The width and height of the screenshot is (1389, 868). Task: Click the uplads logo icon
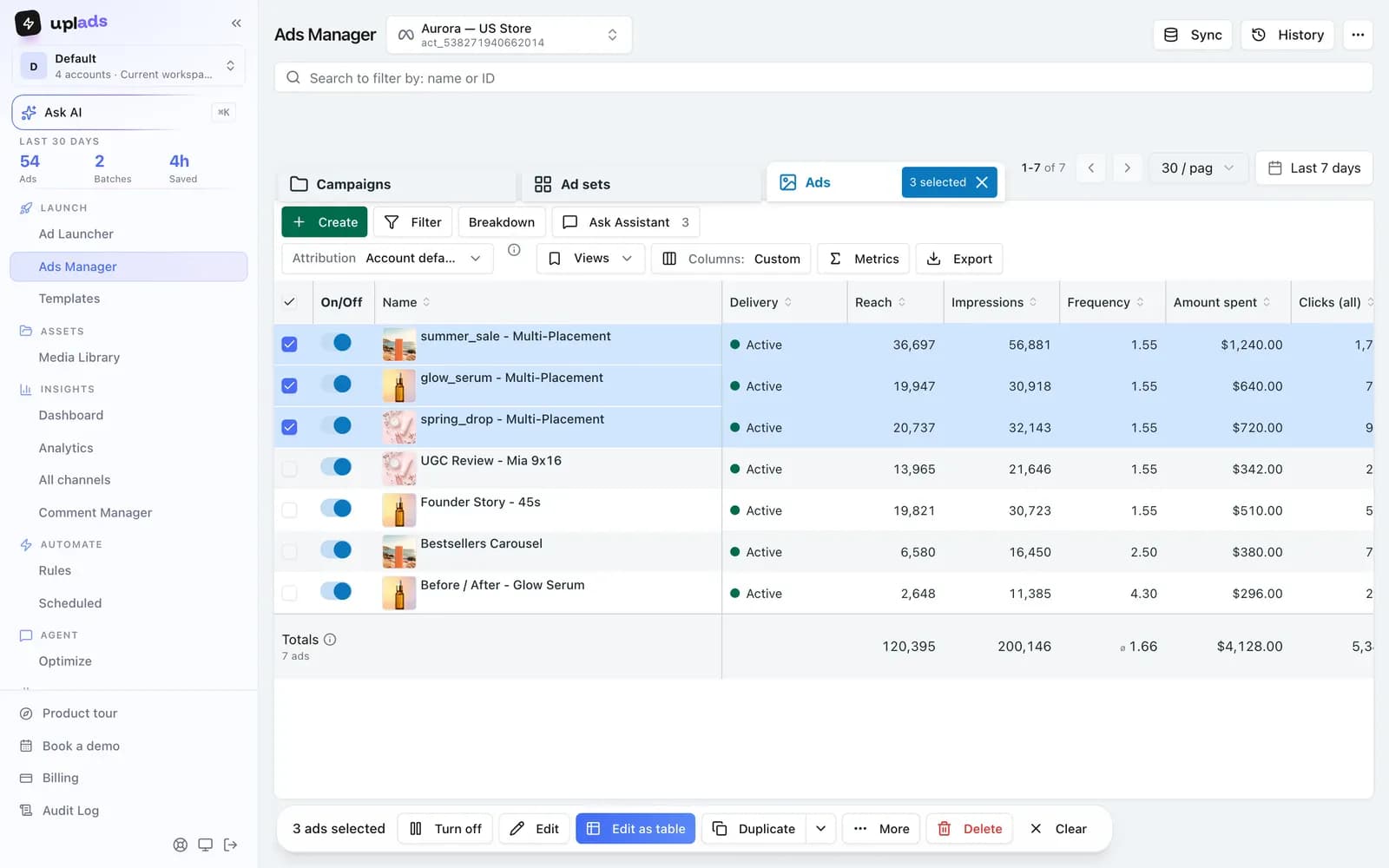[28, 23]
